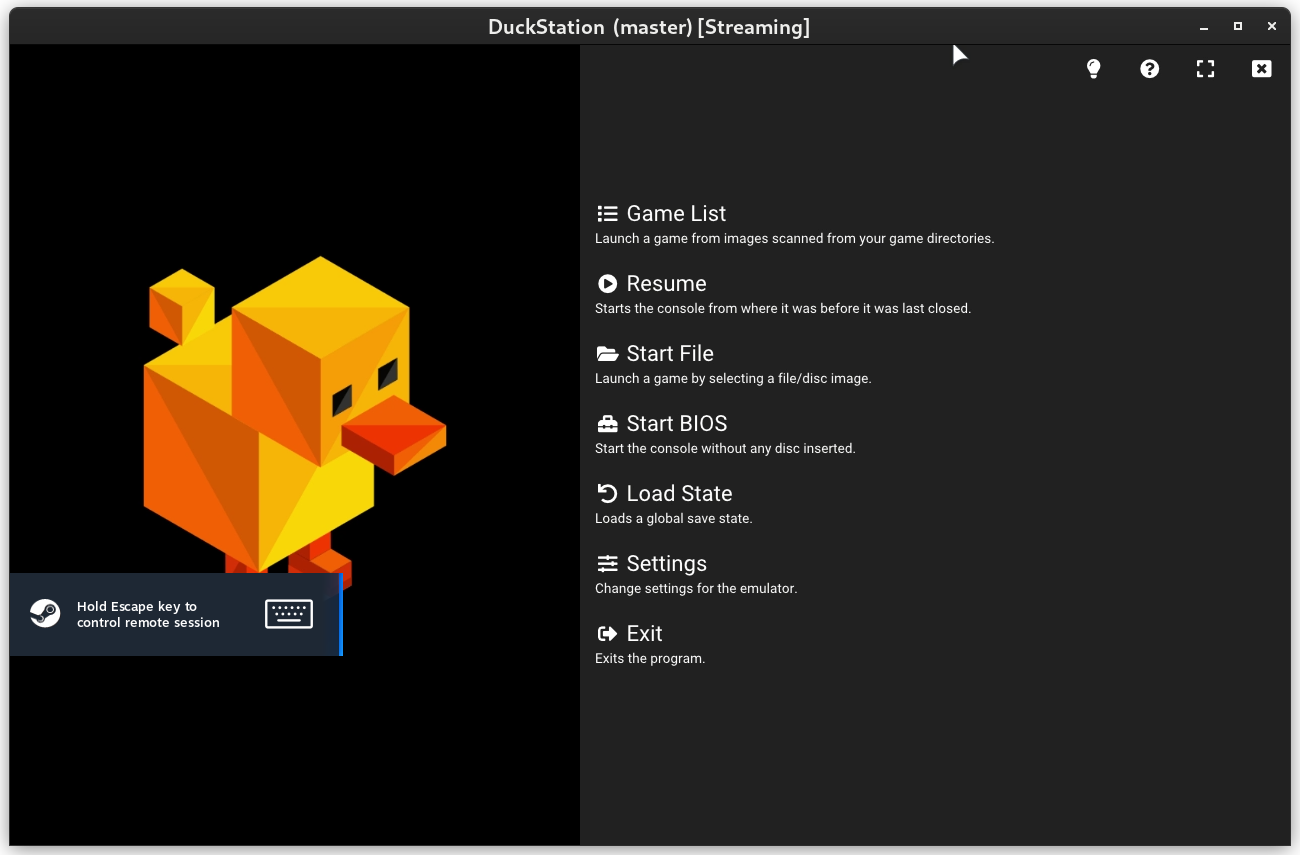Click the Steam keyboard icon in the overlay

pos(289,612)
